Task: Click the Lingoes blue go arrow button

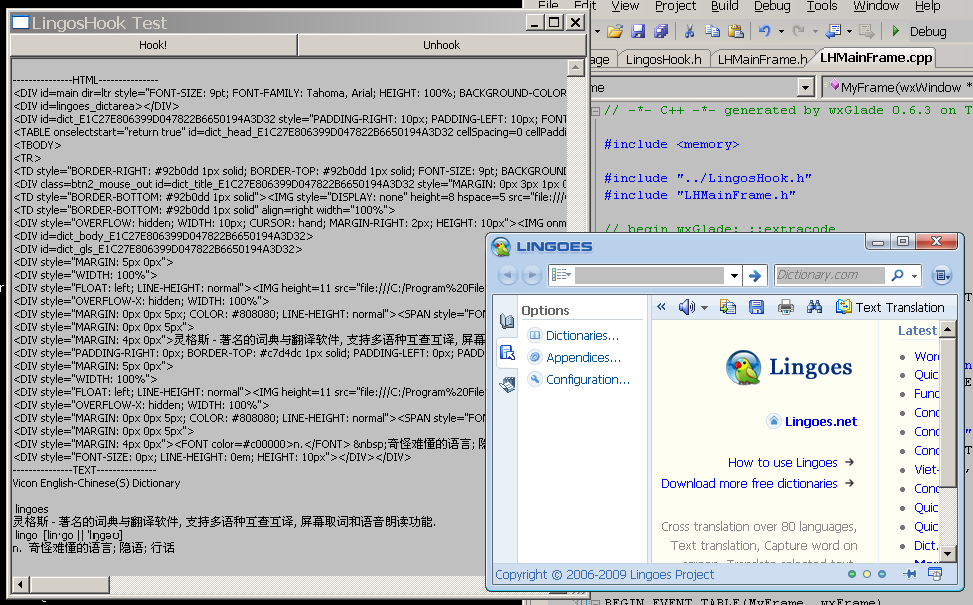Action: [x=755, y=276]
